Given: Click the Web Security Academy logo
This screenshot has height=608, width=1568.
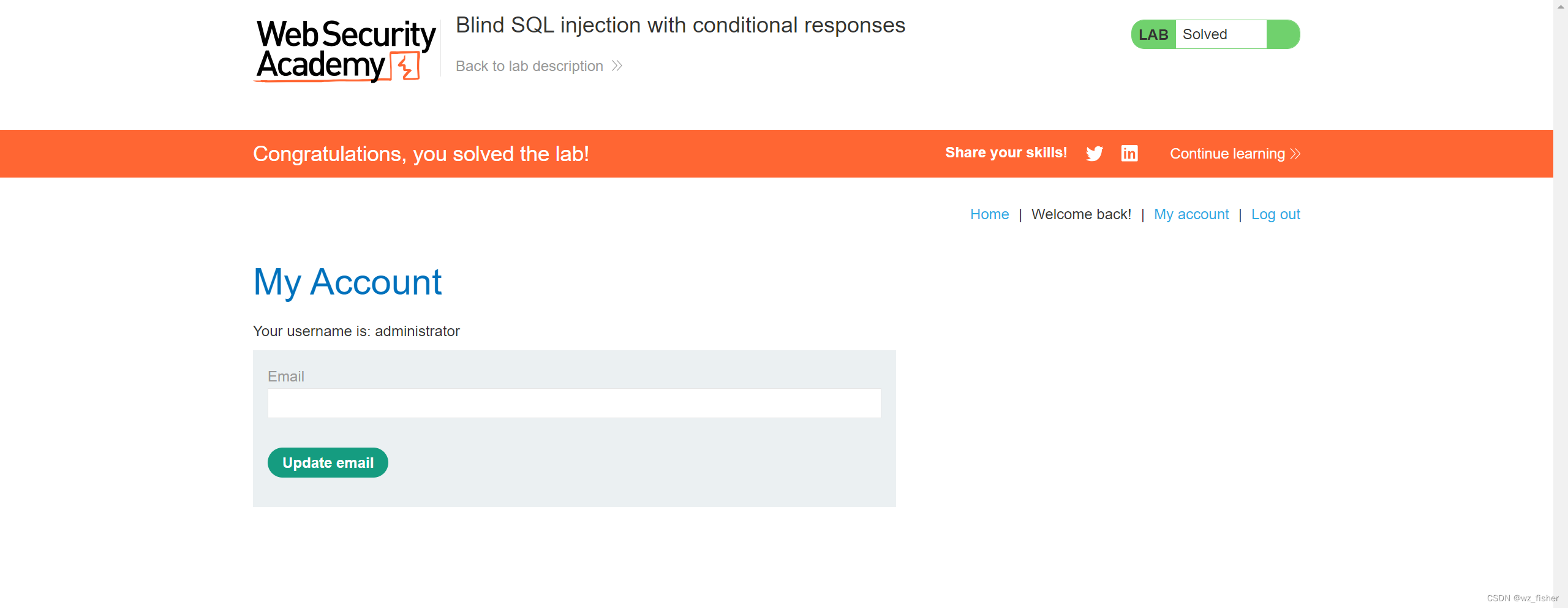Looking at the screenshot, I should tap(341, 49).
